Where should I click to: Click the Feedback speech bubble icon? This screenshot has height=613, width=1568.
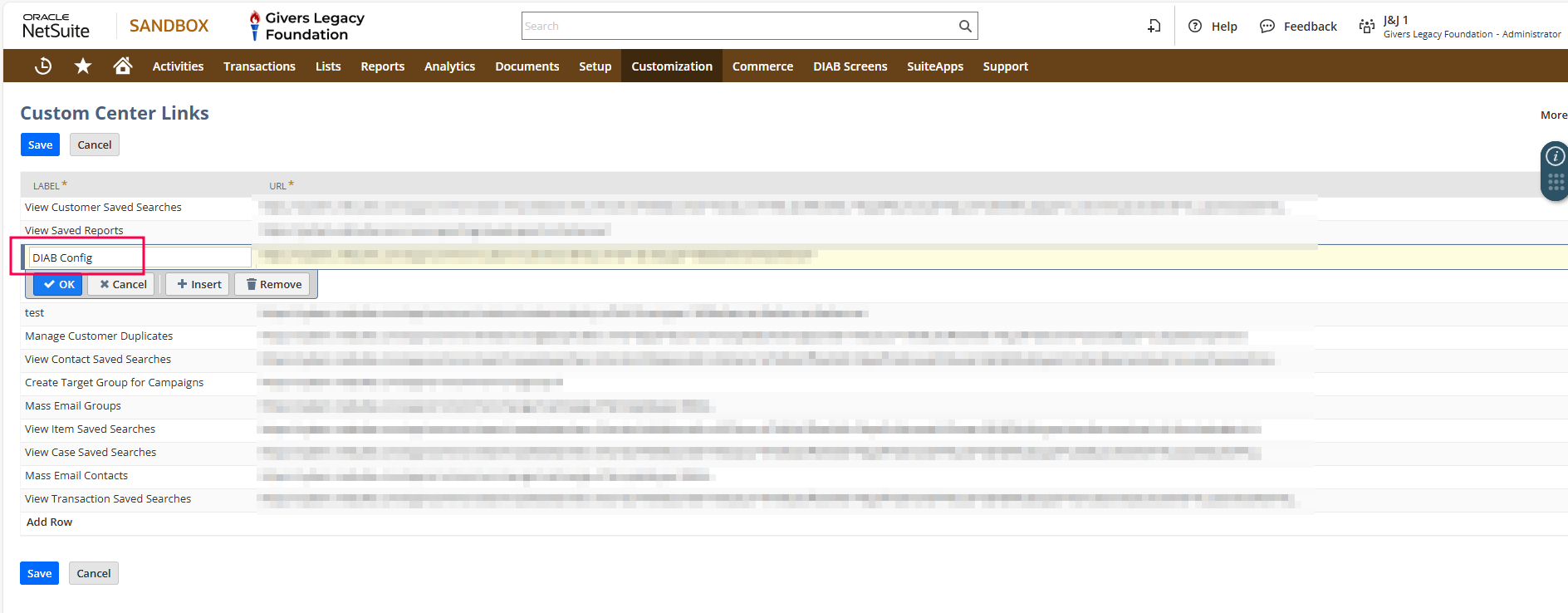[1267, 27]
